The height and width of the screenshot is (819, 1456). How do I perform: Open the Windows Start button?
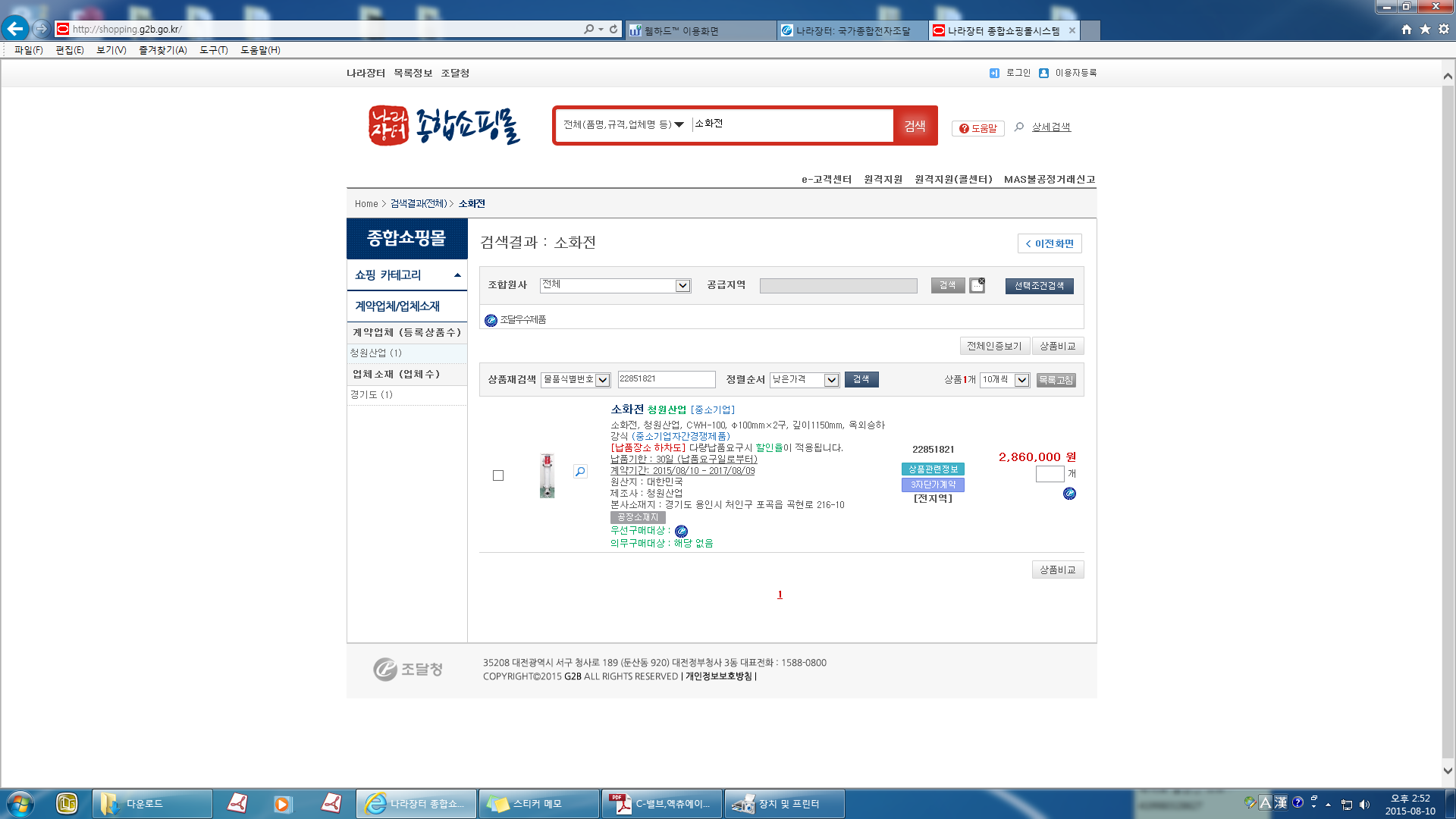[x=20, y=804]
